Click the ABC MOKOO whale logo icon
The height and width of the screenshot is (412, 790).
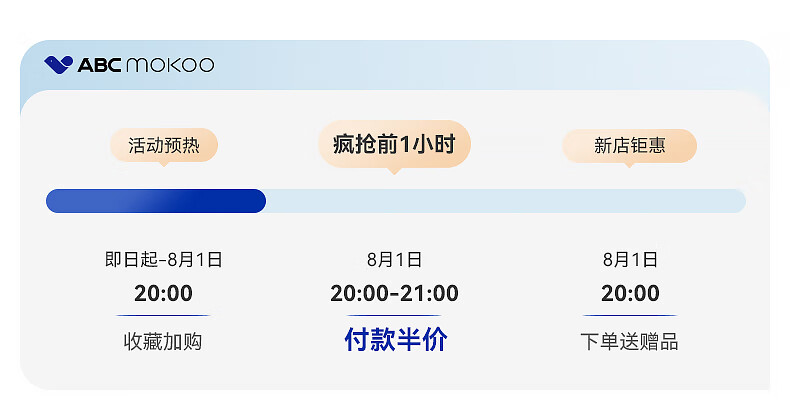point(58,64)
